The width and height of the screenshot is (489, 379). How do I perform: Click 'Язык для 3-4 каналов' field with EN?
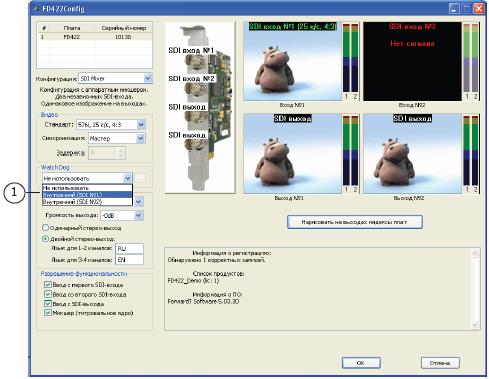coord(129,259)
